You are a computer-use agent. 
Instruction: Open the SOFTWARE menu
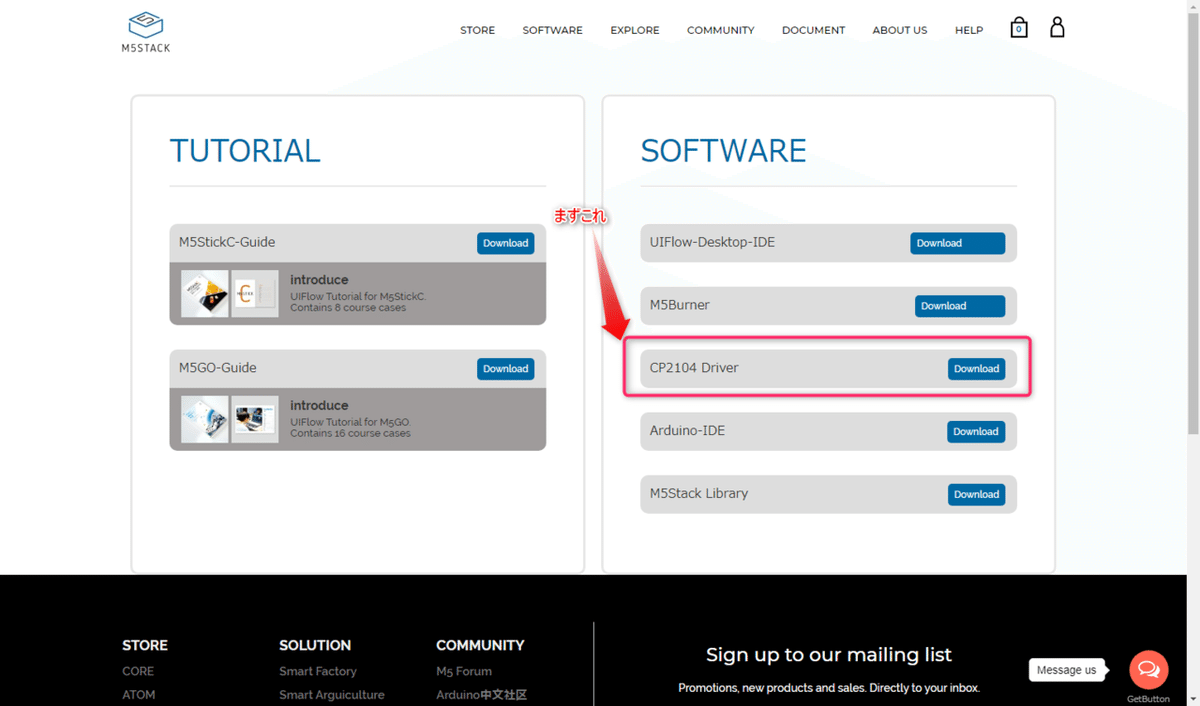pyautogui.click(x=552, y=30)
